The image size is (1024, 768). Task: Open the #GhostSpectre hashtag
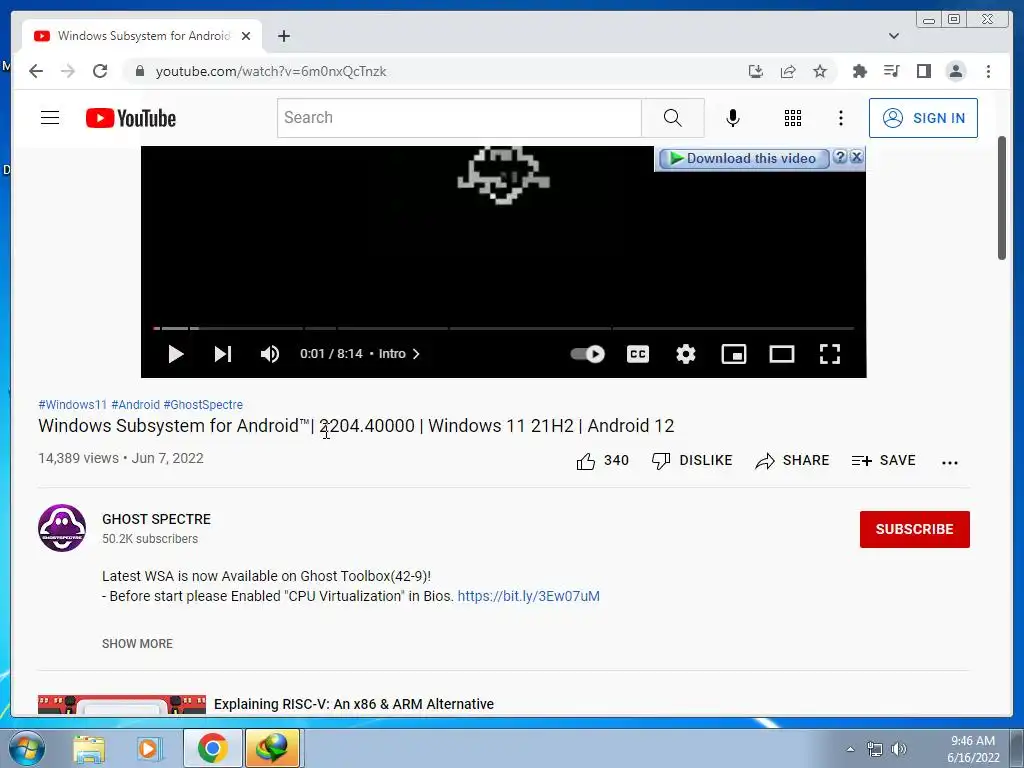click(203, 405)
